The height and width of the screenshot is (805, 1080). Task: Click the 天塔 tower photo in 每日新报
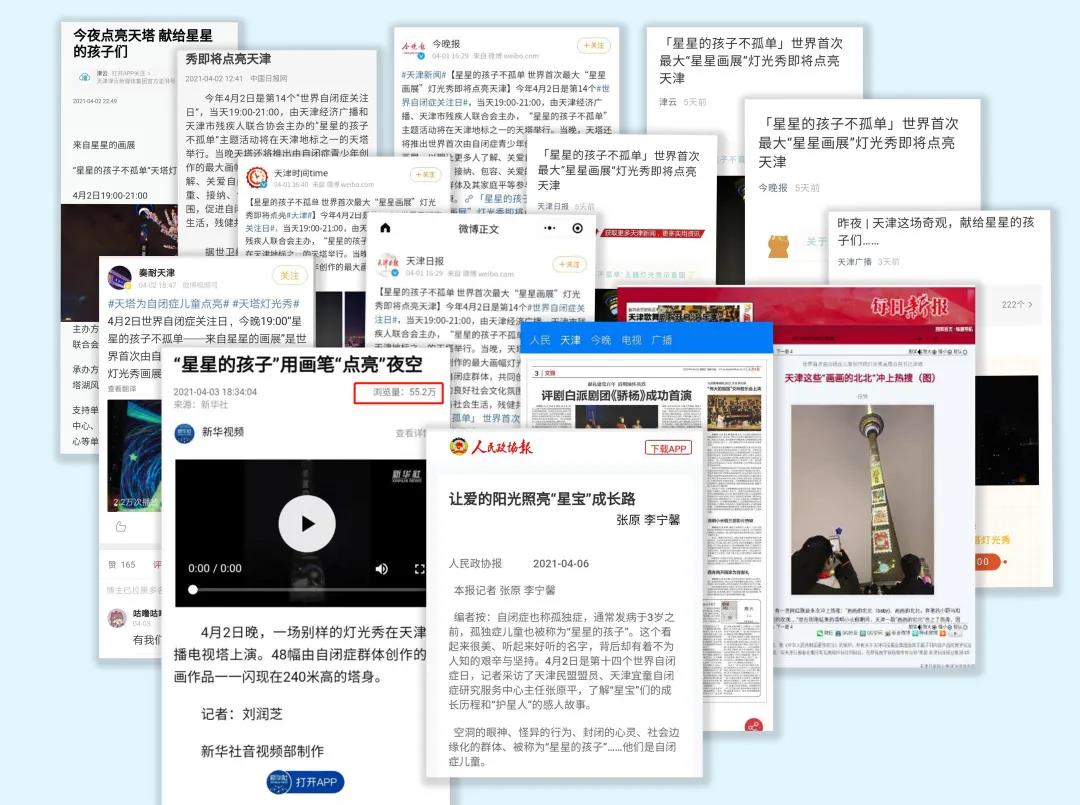[x=862, y=499]
